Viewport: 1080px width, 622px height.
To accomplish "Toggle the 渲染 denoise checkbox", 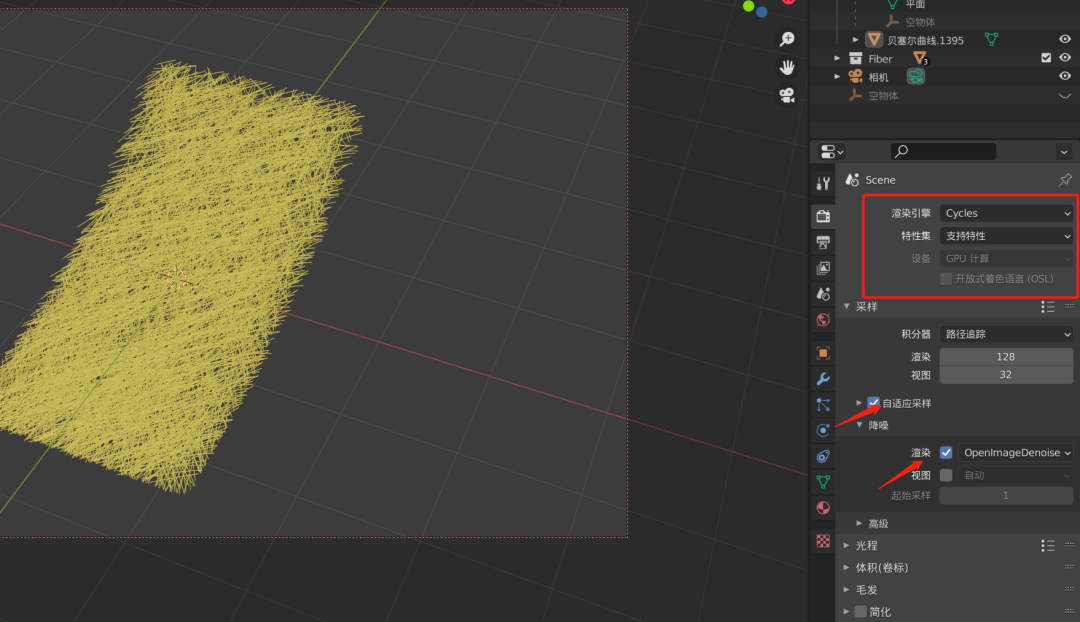I will point(946,453).
